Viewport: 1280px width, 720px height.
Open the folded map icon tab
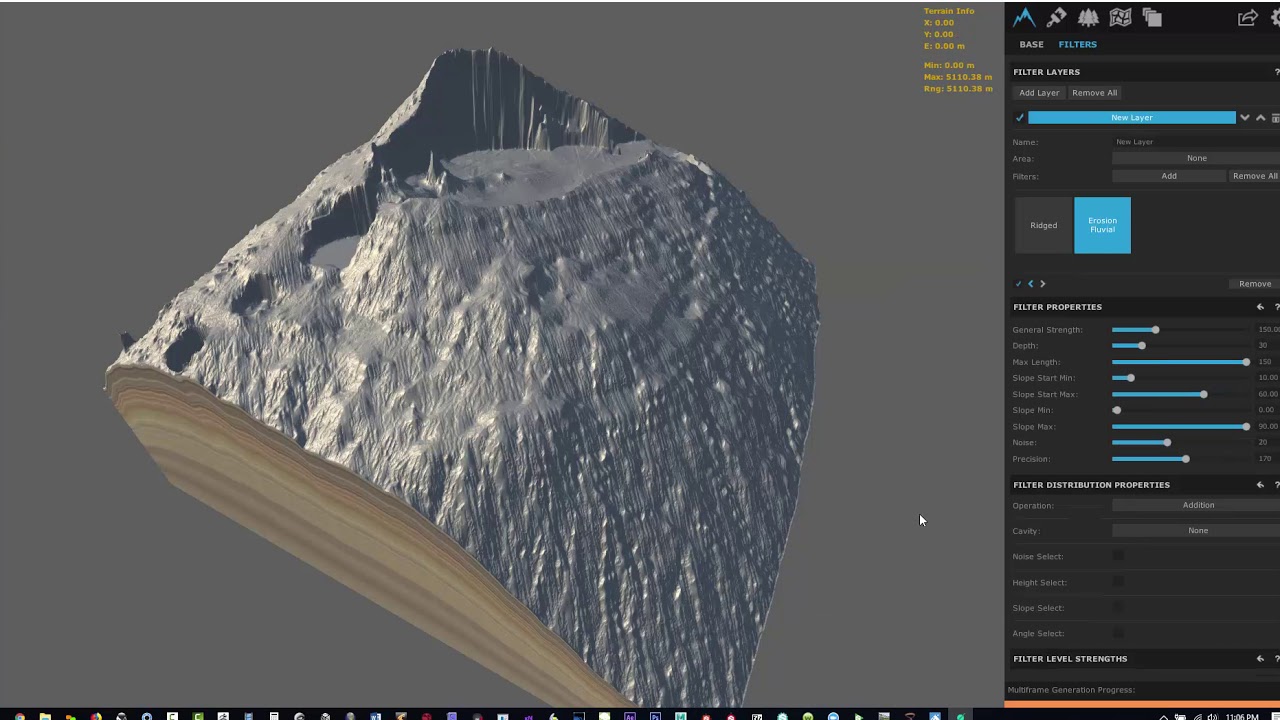click(1120, 17)
